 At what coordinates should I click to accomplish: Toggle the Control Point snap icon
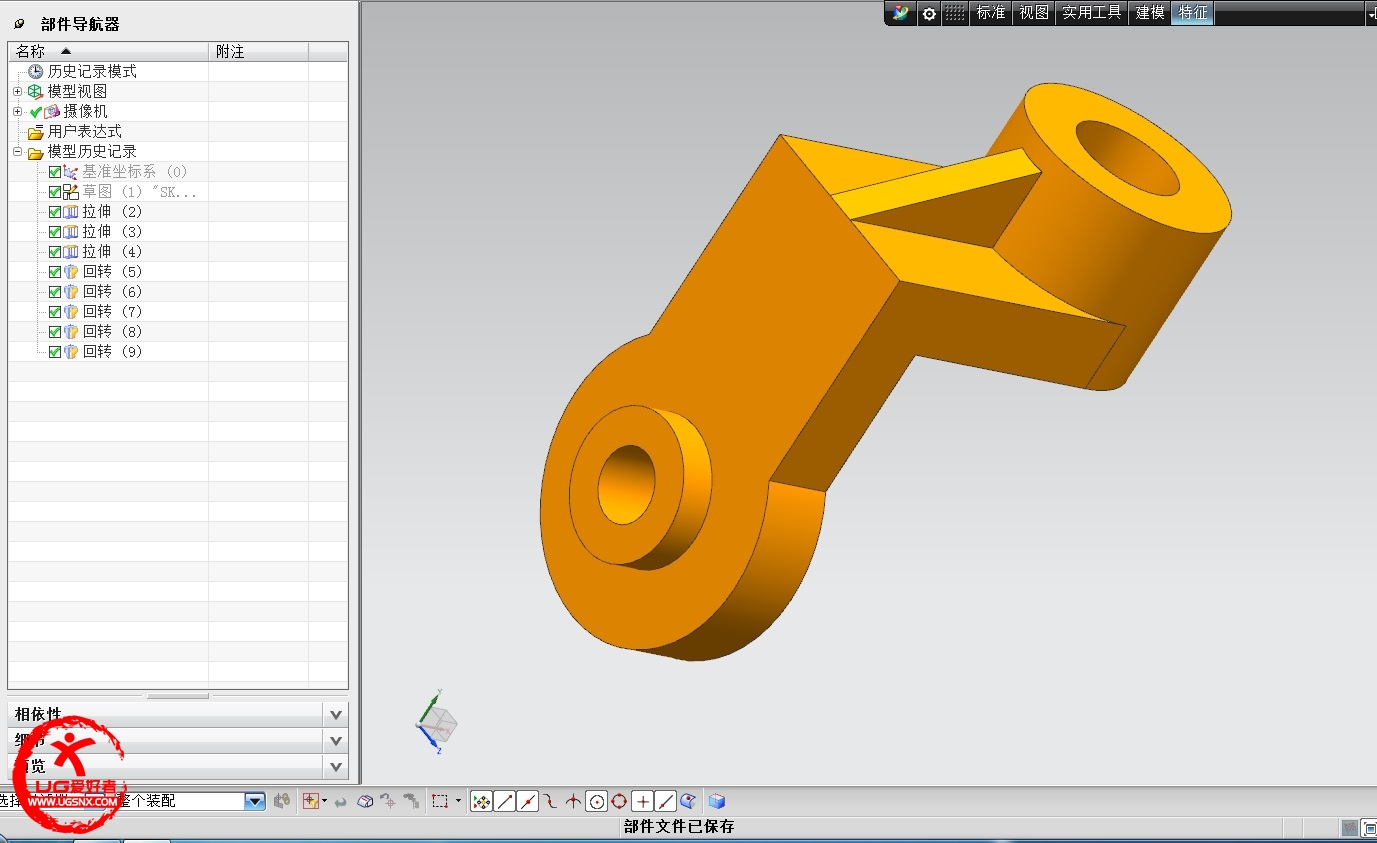(x=550, y=801)
